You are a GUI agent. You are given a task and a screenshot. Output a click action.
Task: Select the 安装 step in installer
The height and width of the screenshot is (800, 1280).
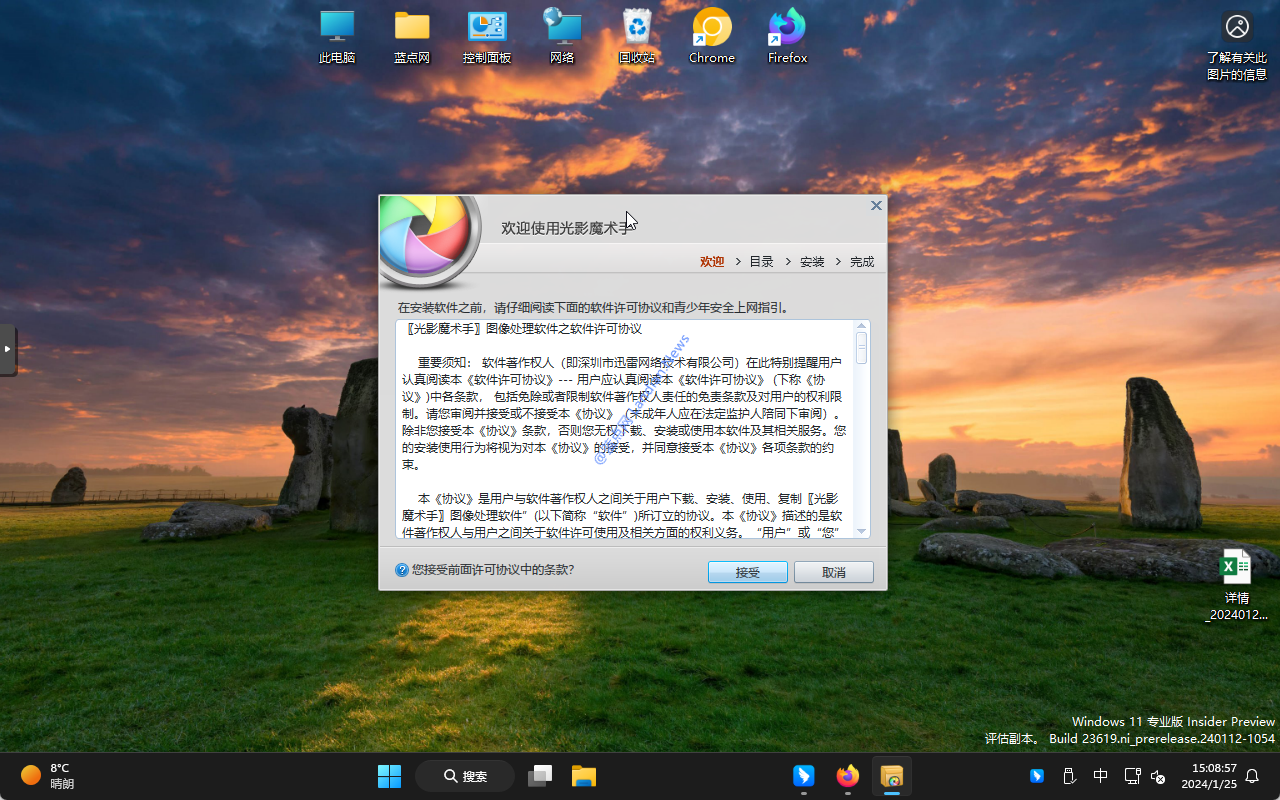812,261
